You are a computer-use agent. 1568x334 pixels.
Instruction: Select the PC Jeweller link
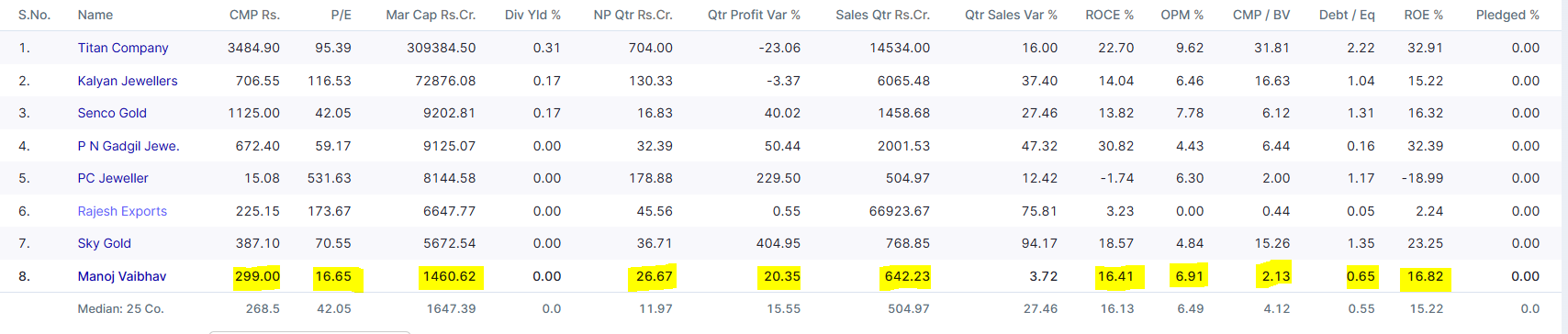[x=113, y=178]
